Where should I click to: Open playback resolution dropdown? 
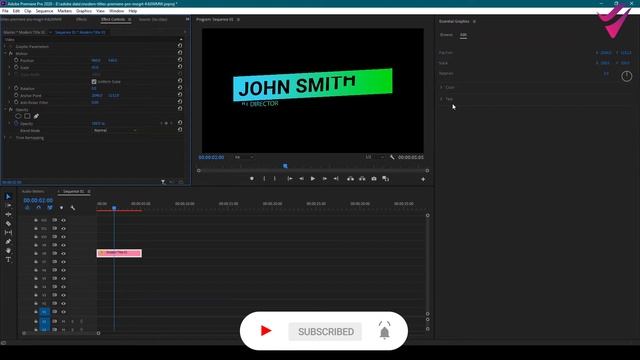[375, 157]
